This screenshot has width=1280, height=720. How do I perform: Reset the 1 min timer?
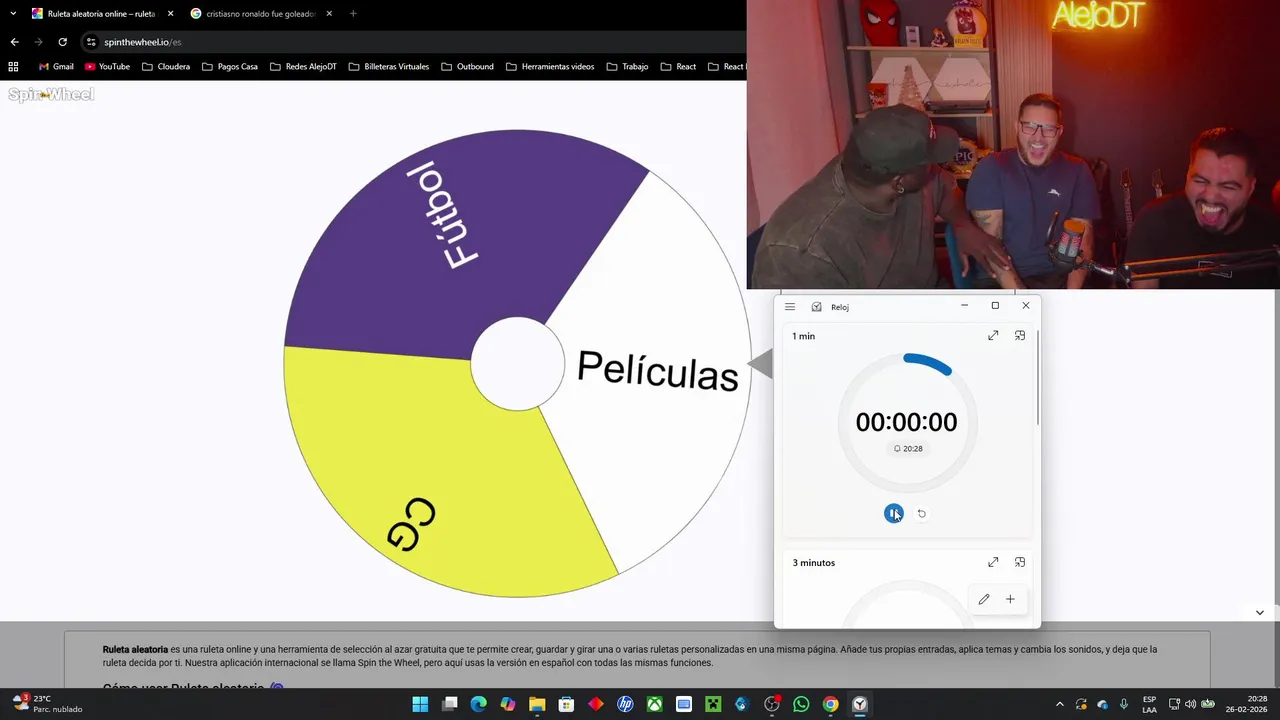(922, 514)
